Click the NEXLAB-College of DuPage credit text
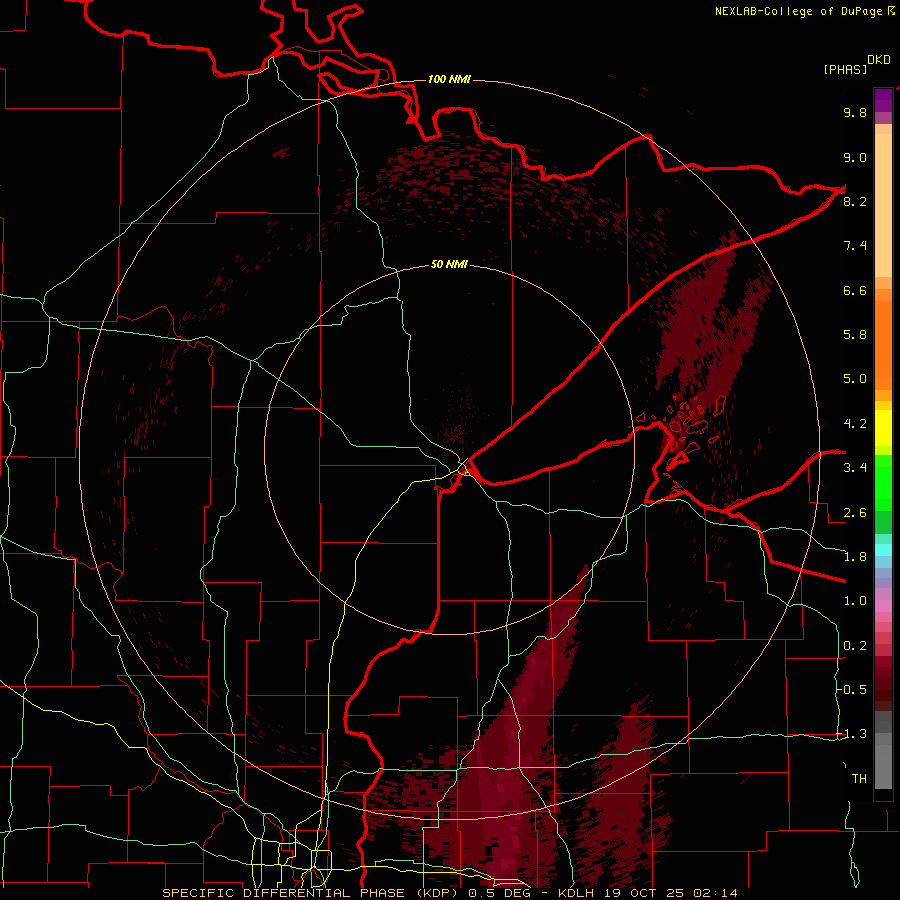The height and width of the screenshot is (900, 900). pyautogui.click(x=799, y=11)
